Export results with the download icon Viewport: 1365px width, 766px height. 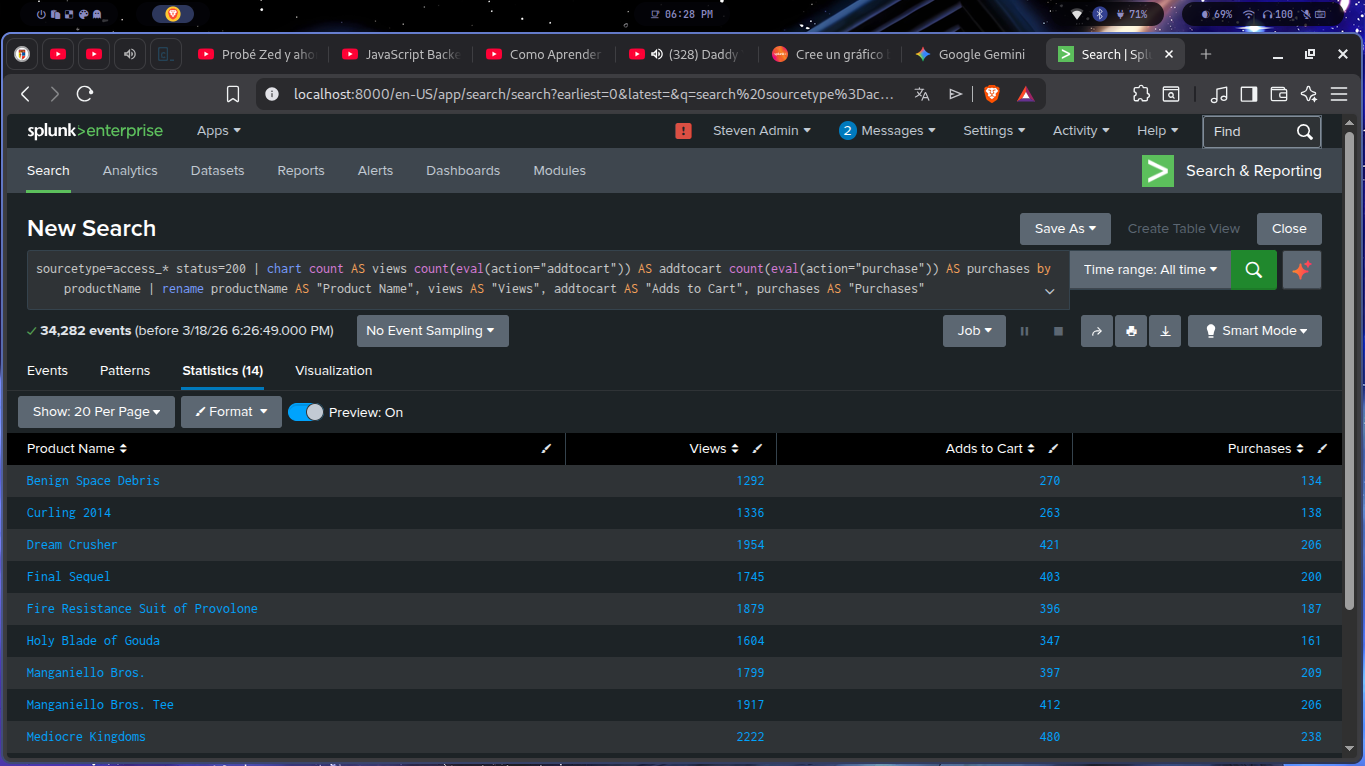pos(1165,331)
